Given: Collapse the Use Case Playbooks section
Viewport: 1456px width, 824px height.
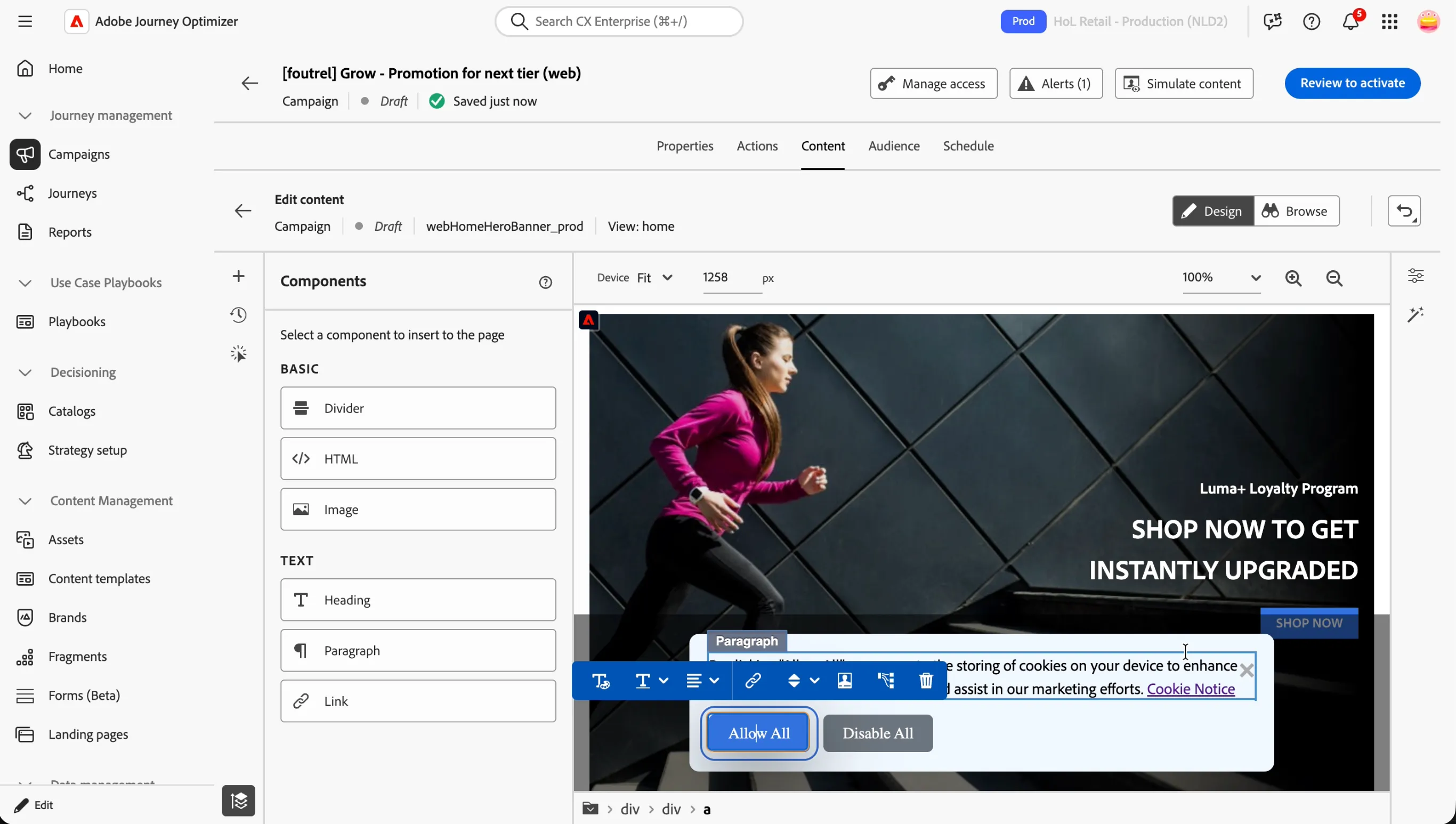Looking at the screenshot, I should 25,283.
